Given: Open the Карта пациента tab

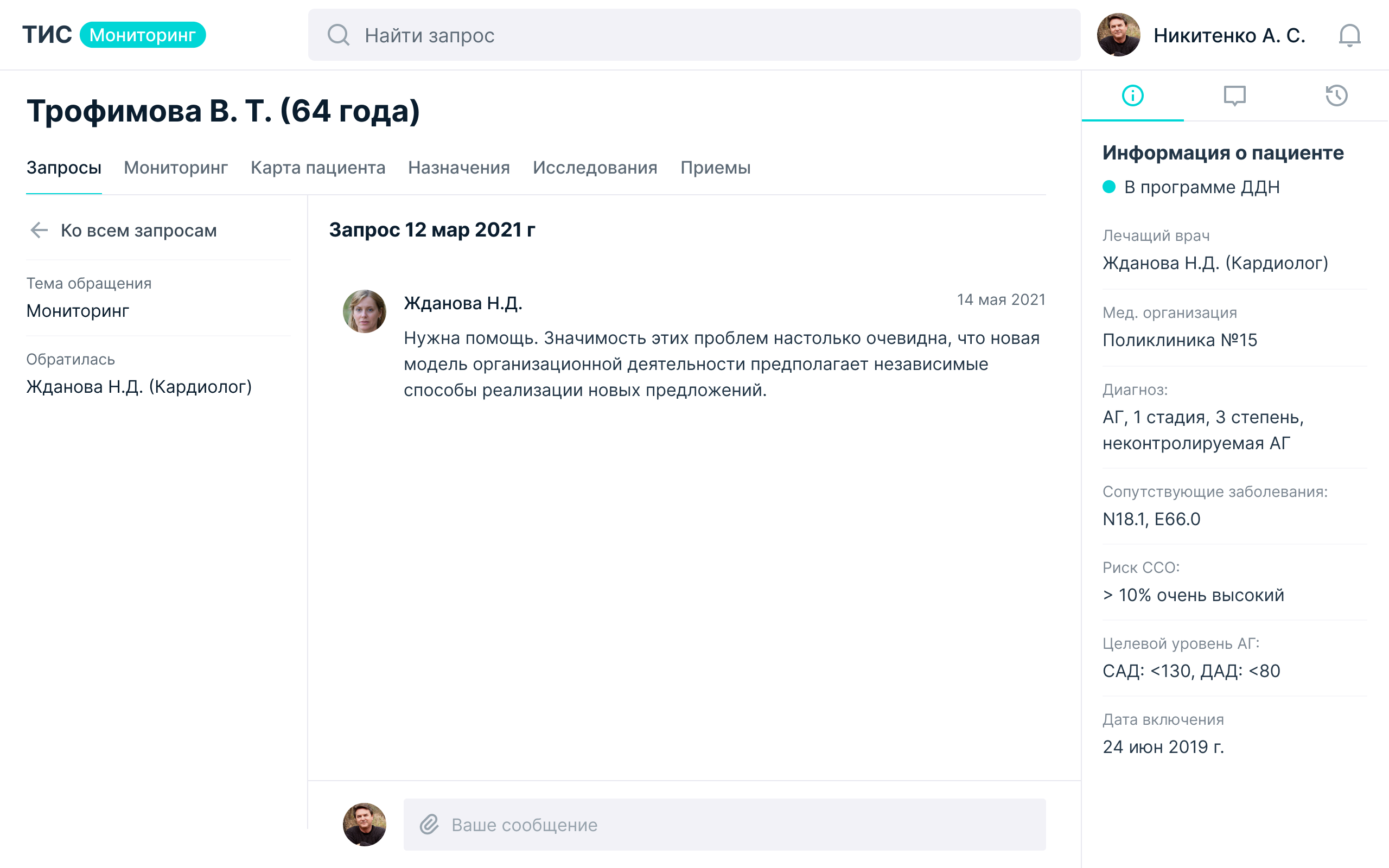Looking at the screenshot, I should pos(317,168).
